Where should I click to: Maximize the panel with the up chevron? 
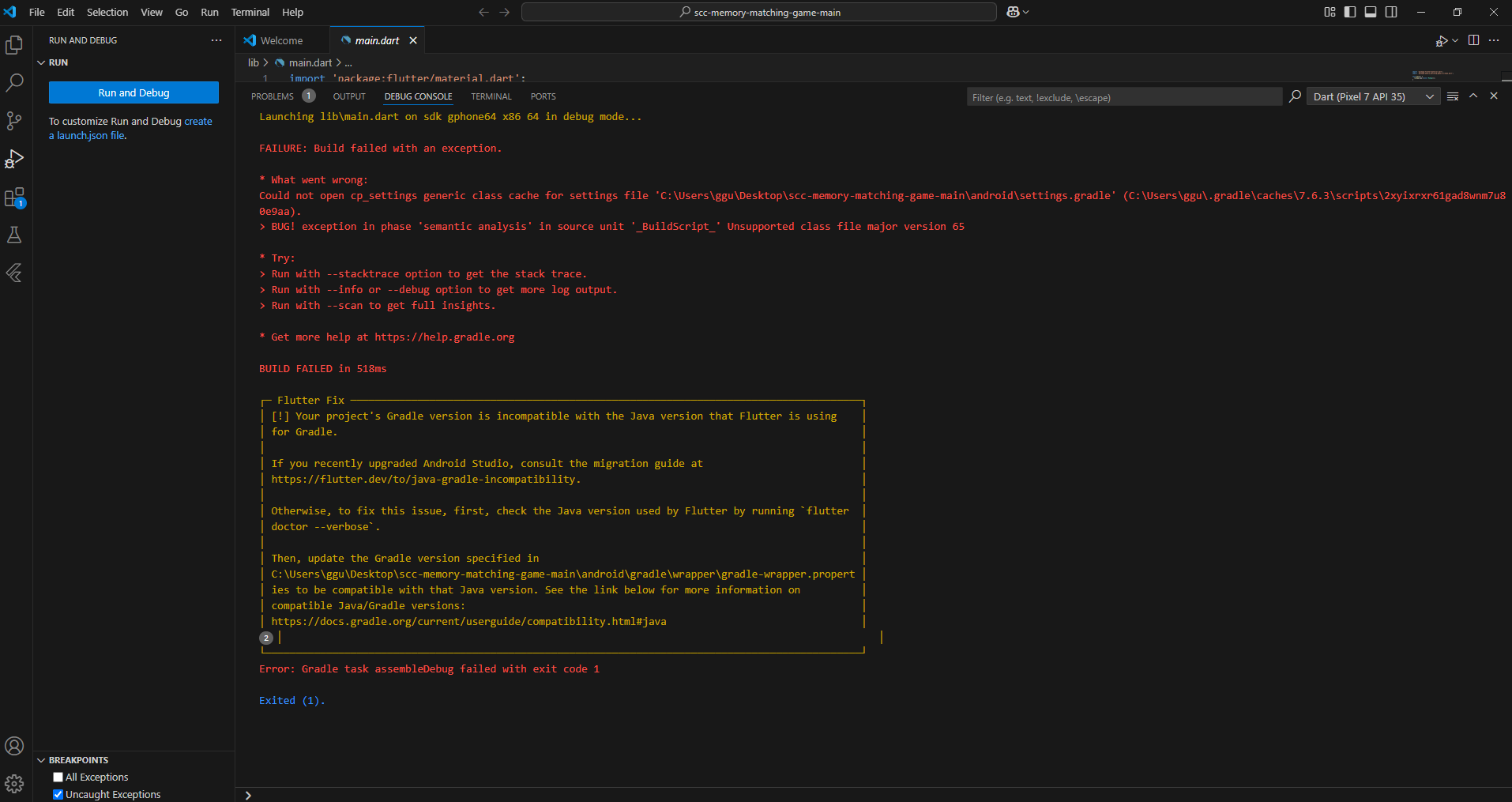[x=1473, y=96]
